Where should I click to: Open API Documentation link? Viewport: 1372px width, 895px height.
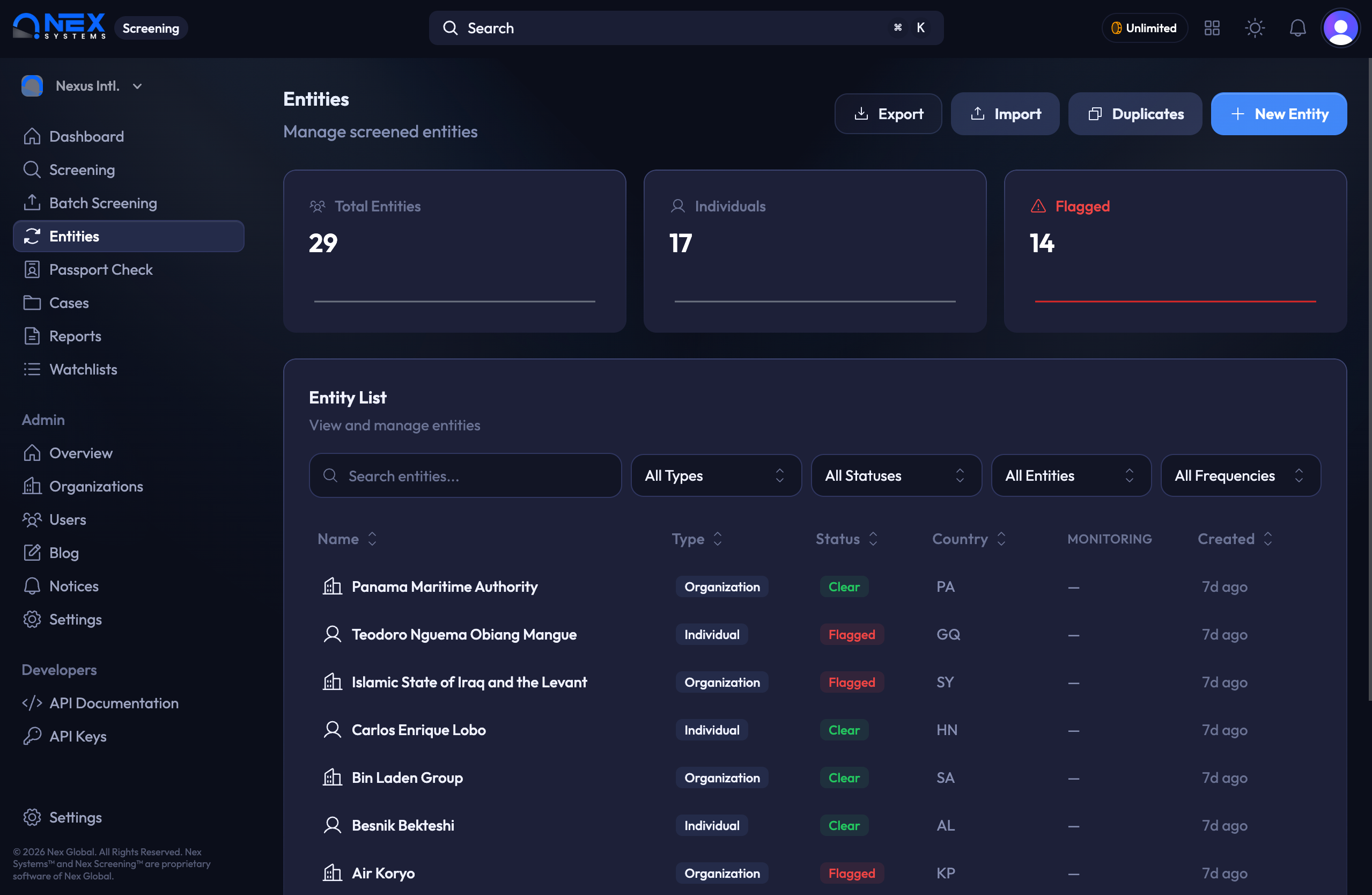click(x=129, y=703)
